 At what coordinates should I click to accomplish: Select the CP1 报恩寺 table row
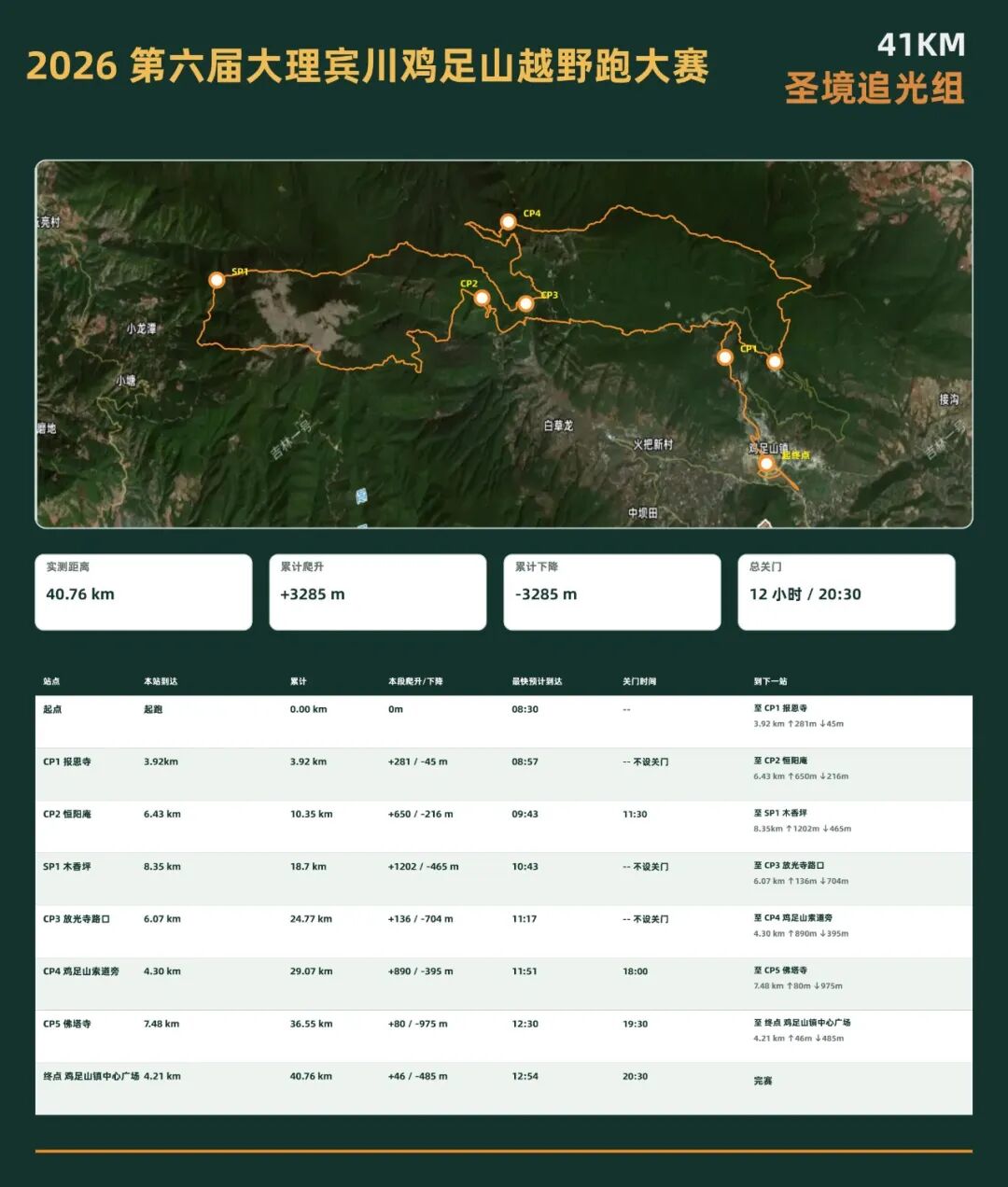pyautogui.click(x=504, y=774)
